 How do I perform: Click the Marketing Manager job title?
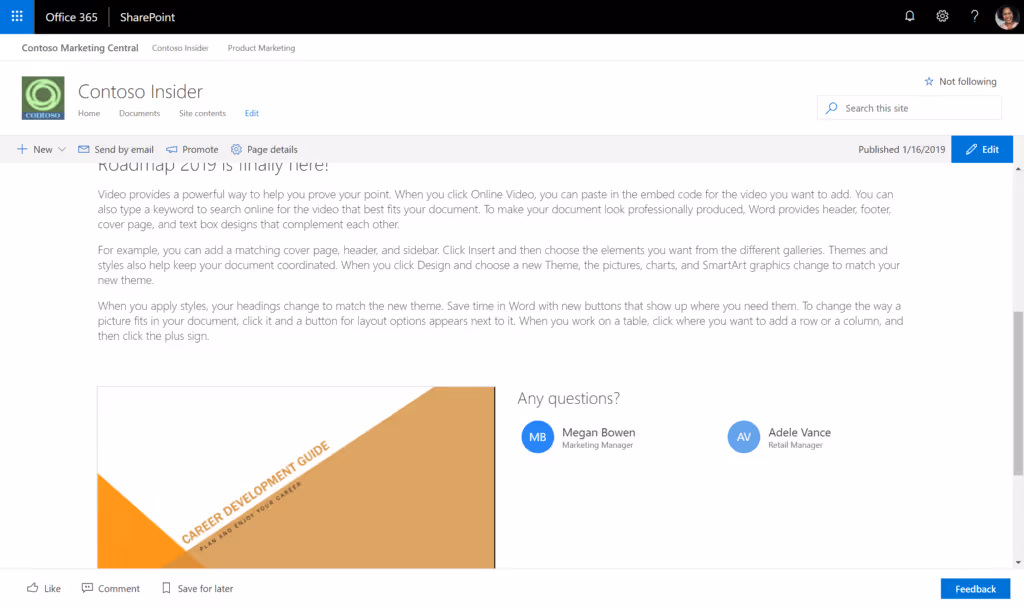click(x=598, y=445)
